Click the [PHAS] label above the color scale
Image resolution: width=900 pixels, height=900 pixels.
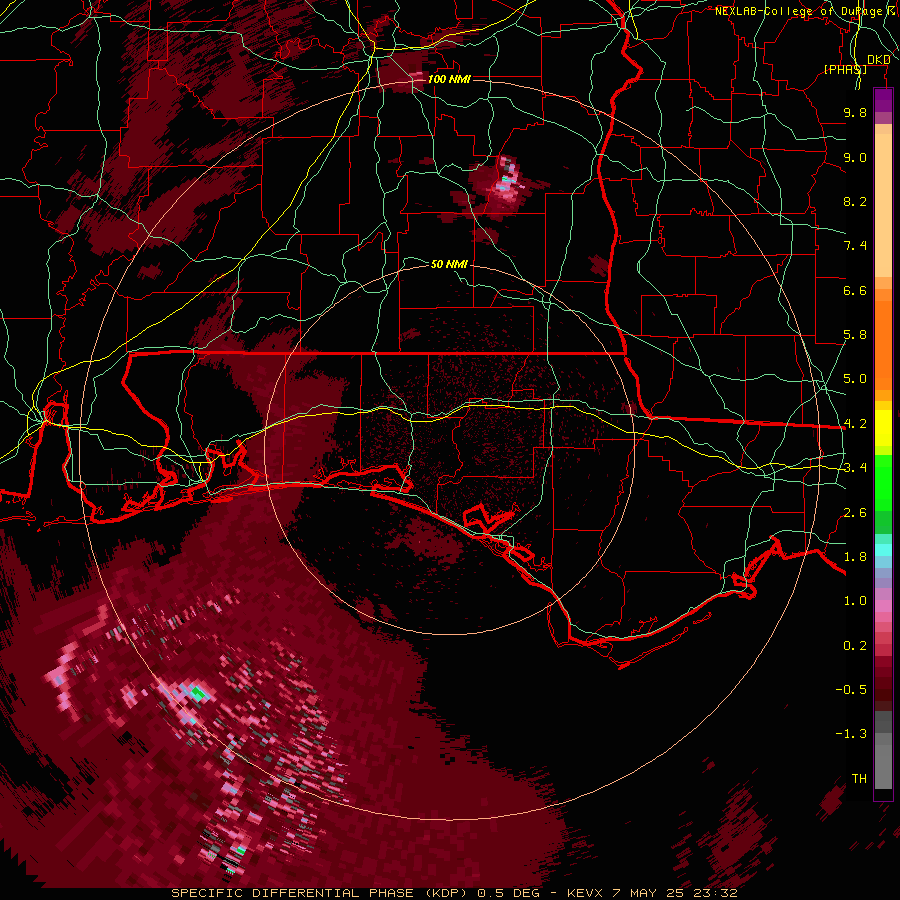845,69
